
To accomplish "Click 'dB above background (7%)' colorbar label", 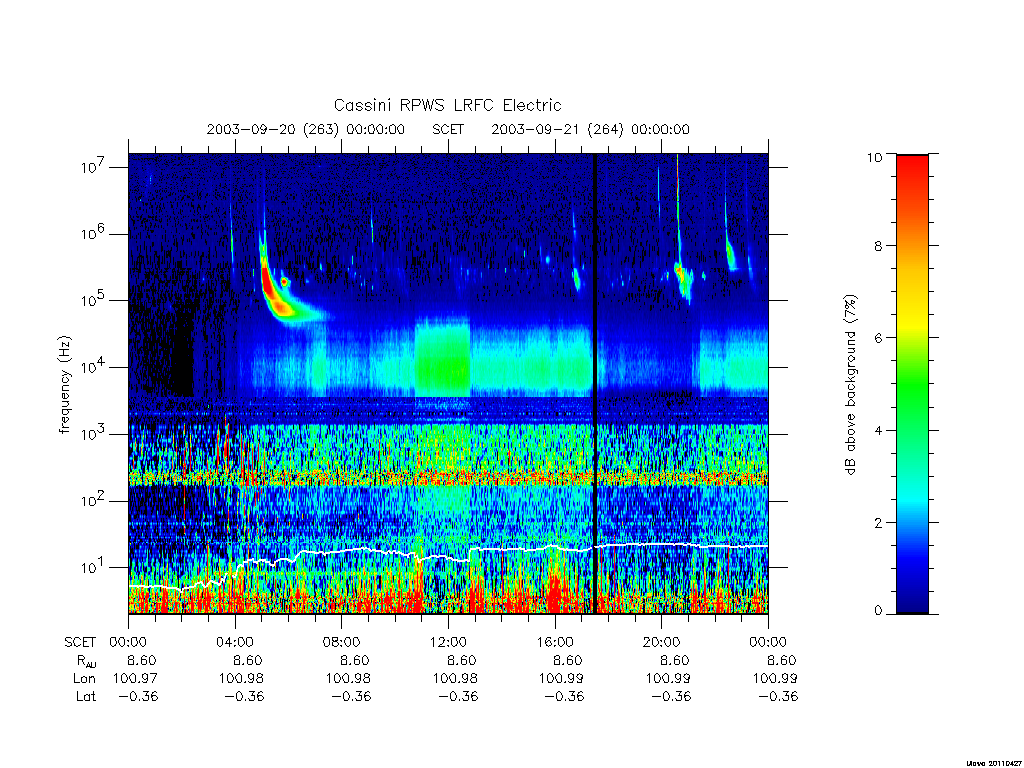I will tap(850, 385).
